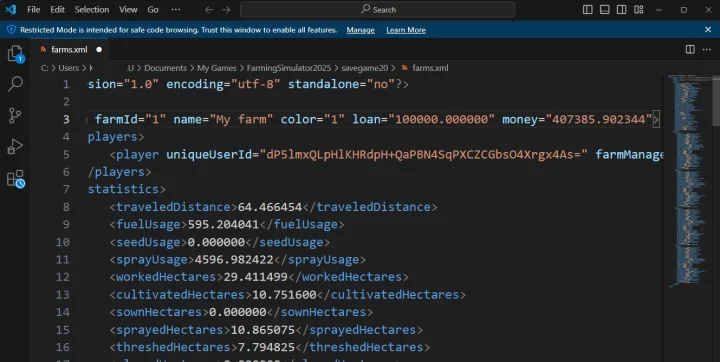Click the sownHectares value on line 14
This screenshot has height=362, width=720.
[237, 312]
